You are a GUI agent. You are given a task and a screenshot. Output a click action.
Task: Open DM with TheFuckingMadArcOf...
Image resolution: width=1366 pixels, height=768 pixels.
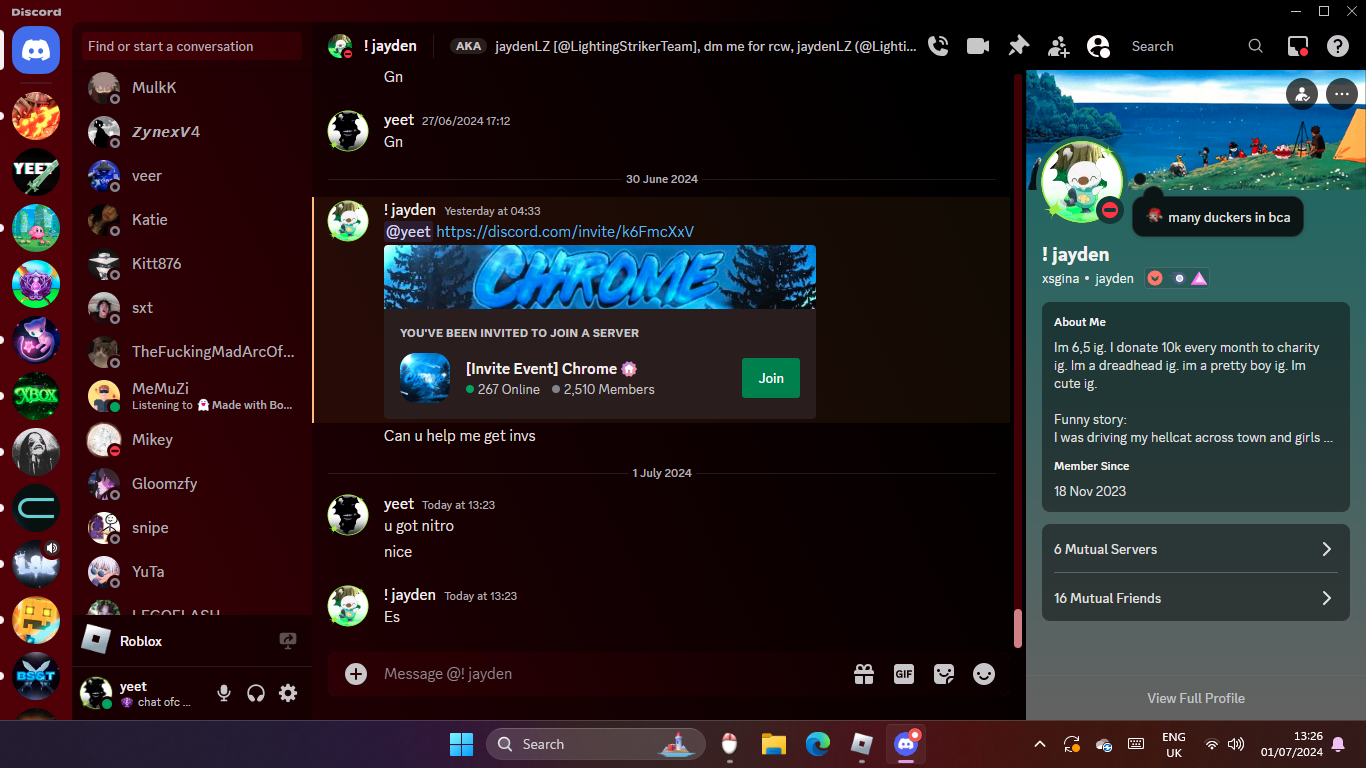pyautogui.click(x=192, y=352)
